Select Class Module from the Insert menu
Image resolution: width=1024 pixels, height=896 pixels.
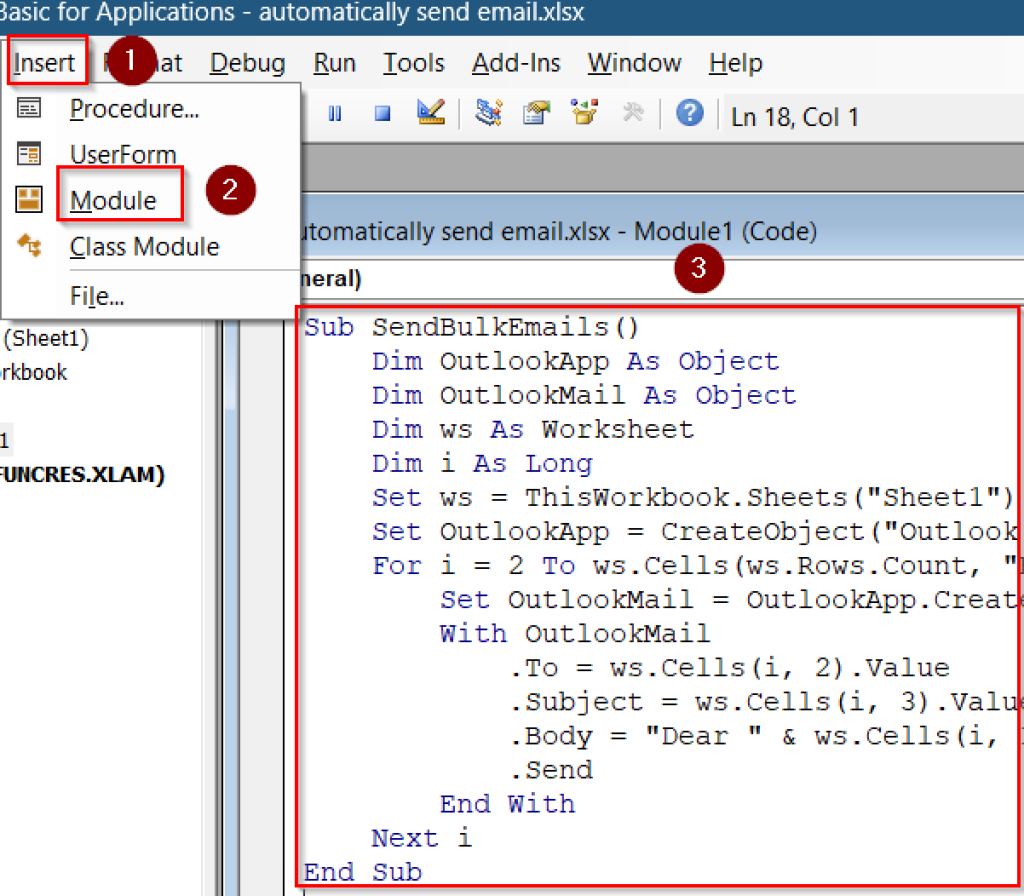144,247
